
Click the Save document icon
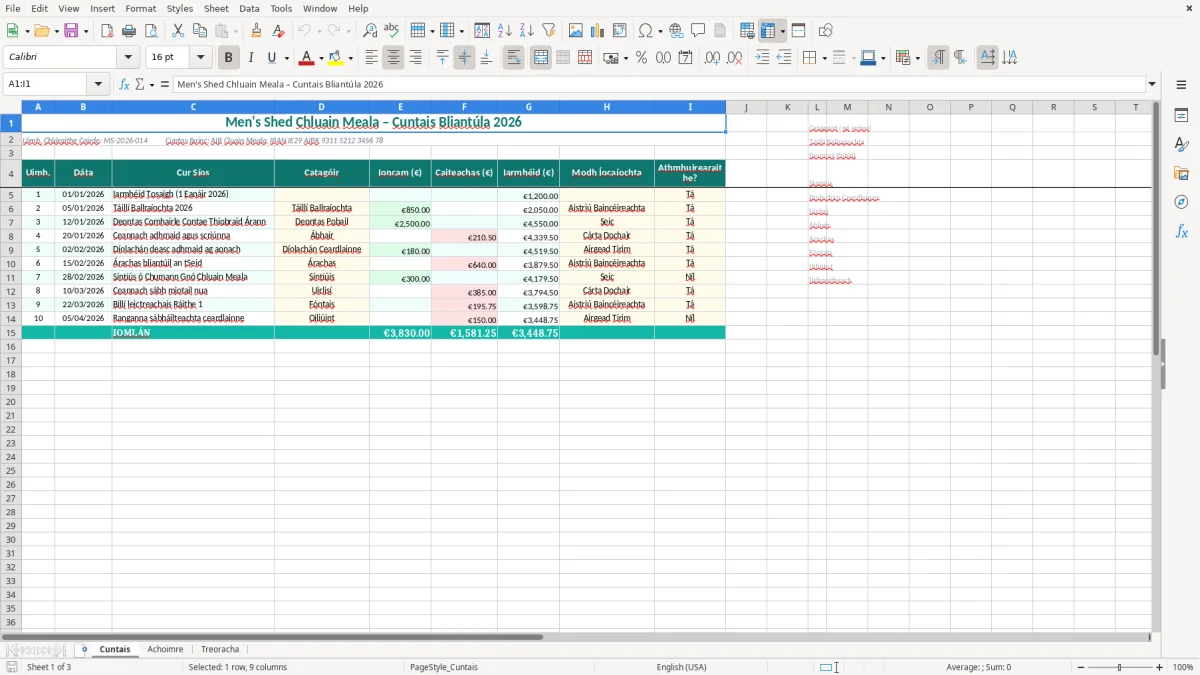point(71,31)
